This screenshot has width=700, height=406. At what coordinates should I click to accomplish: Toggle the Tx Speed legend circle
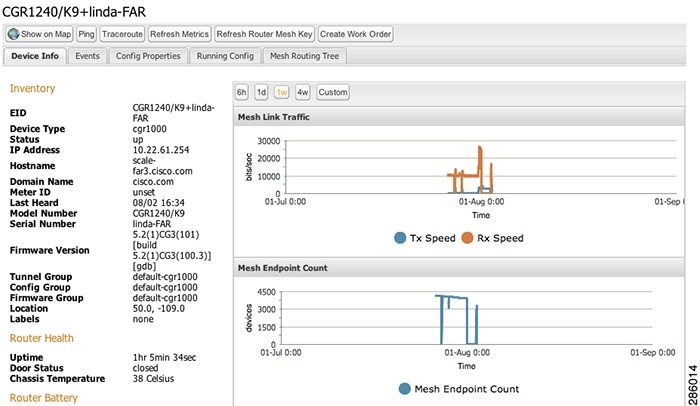400,238
